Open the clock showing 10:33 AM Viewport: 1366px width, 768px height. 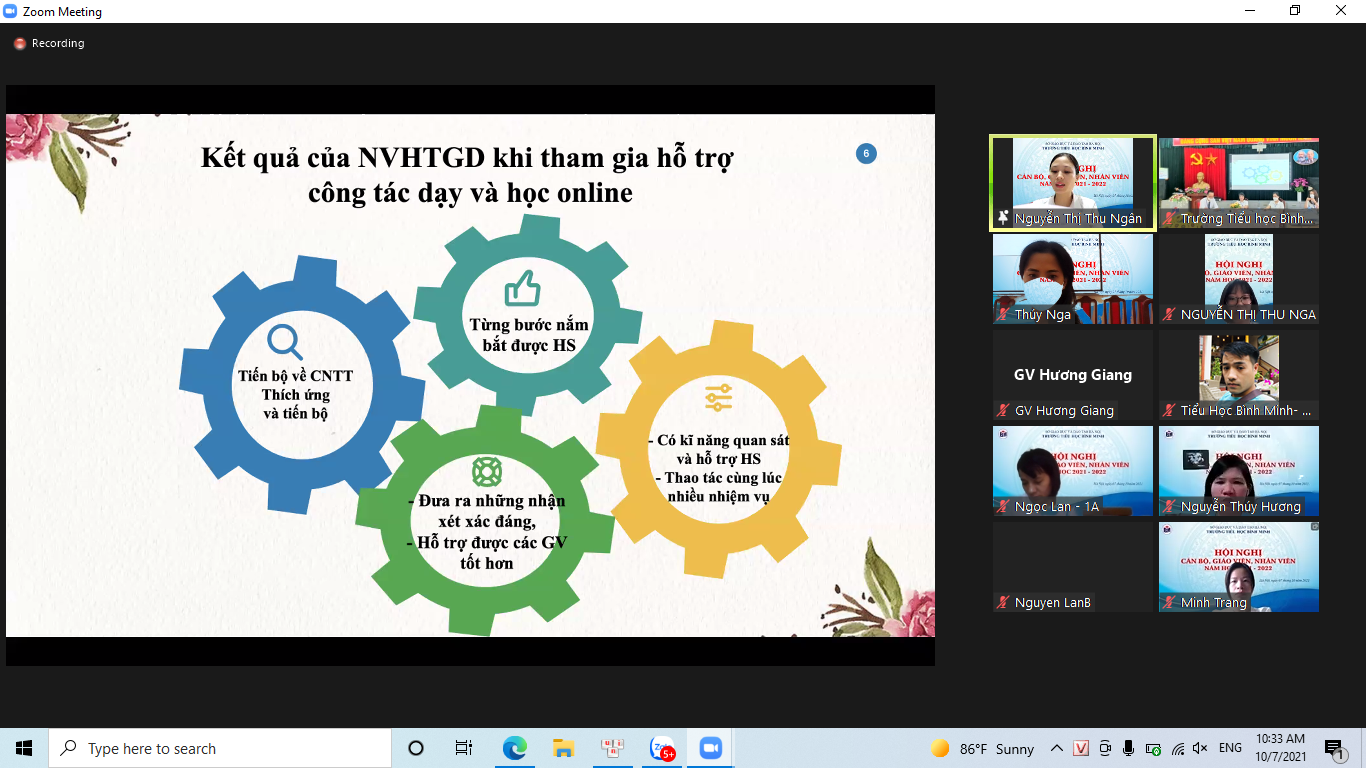point(1281,748)
